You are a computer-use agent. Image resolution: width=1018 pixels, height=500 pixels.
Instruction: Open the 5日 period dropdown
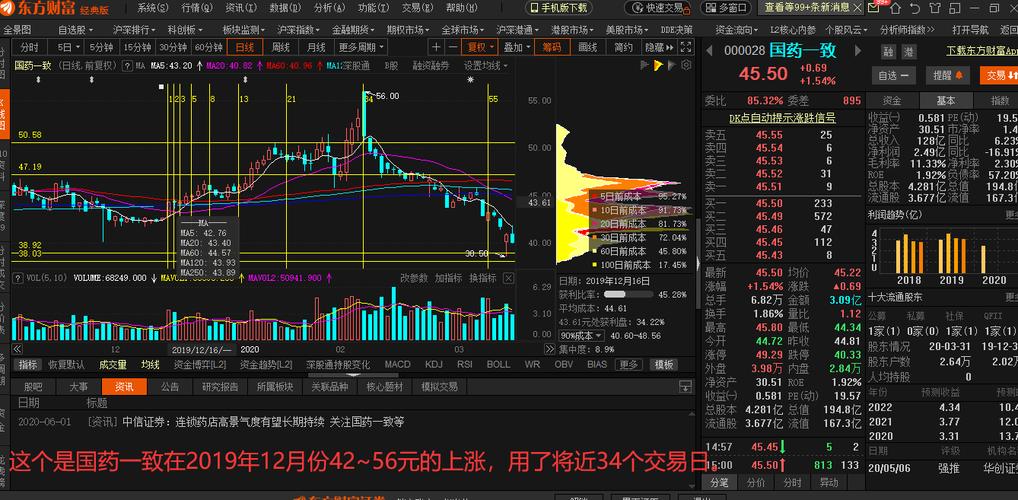tap(68, 47)
